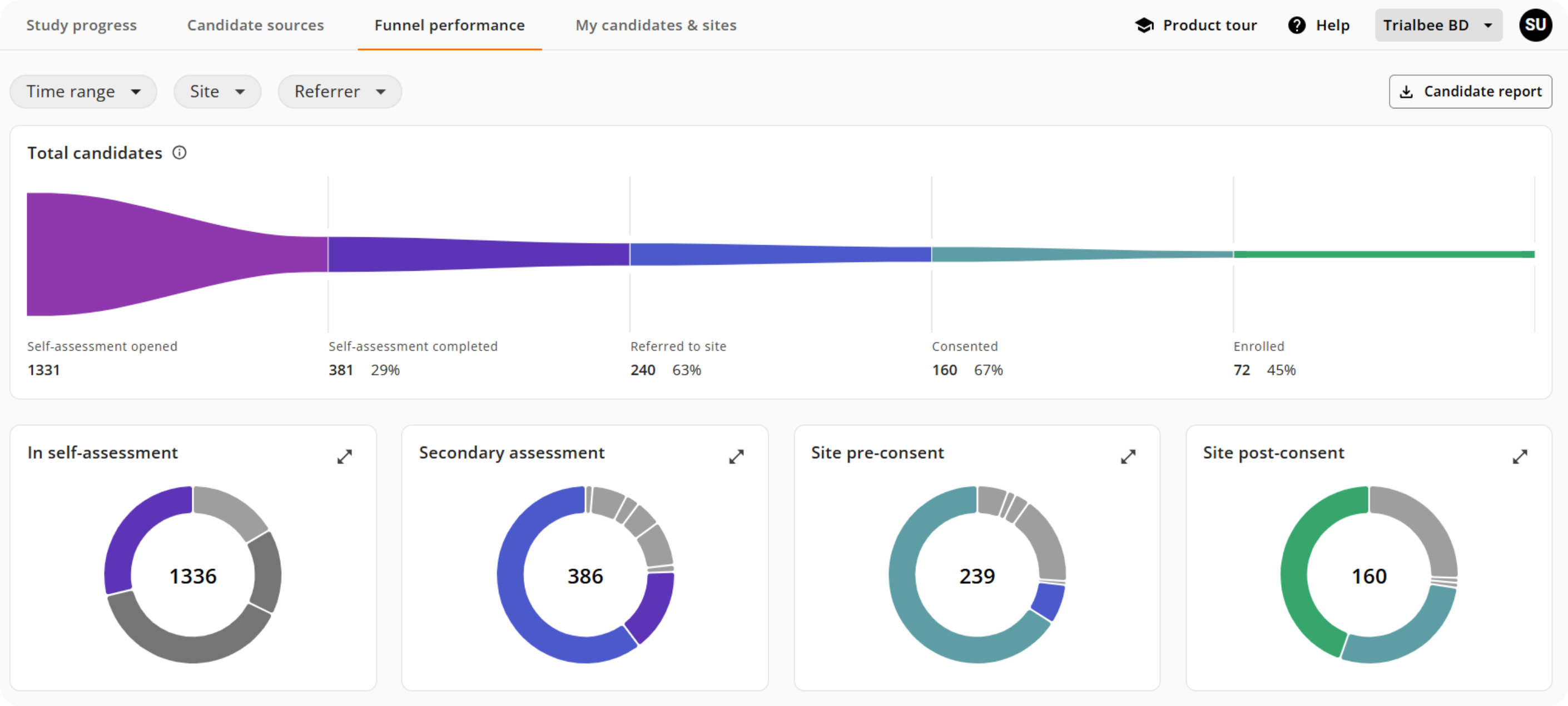Switch to the Study progress tab
Image resolution: width=1568 pixels, height=706 pixels.
82,25
